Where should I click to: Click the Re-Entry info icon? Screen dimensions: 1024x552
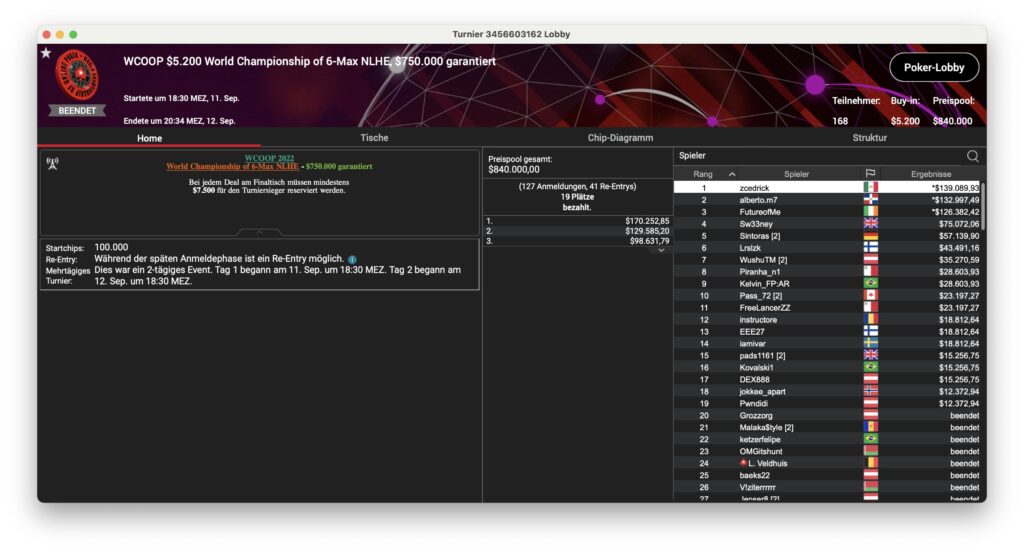tap(352, 259)
